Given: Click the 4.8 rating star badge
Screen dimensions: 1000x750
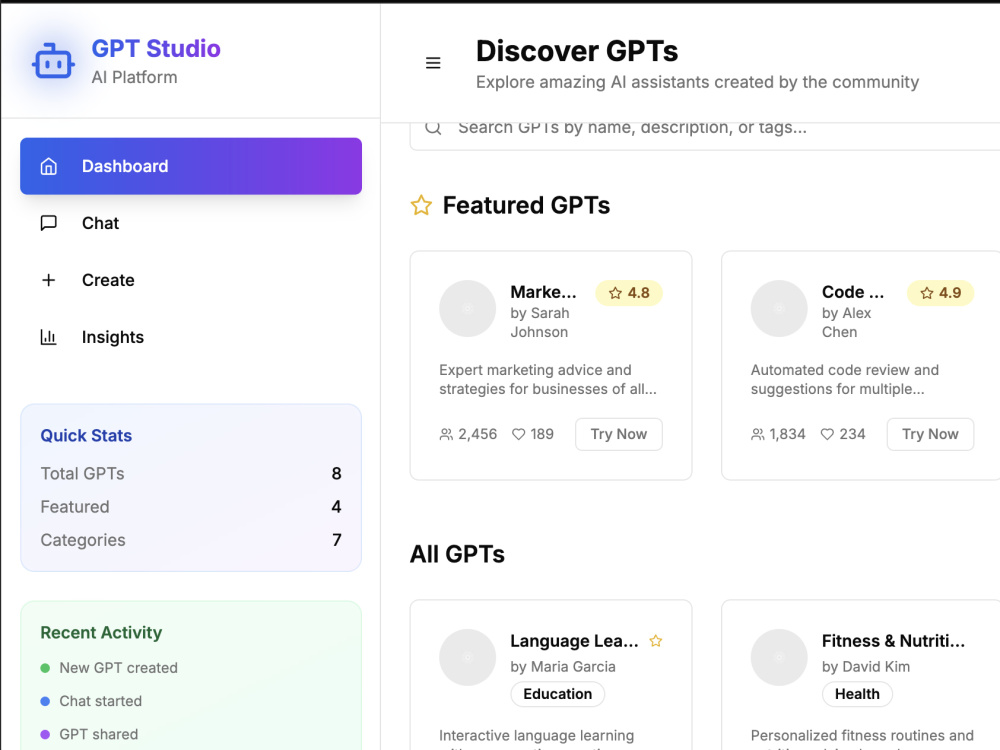Looking at the screenshot, I should [629, 293].
